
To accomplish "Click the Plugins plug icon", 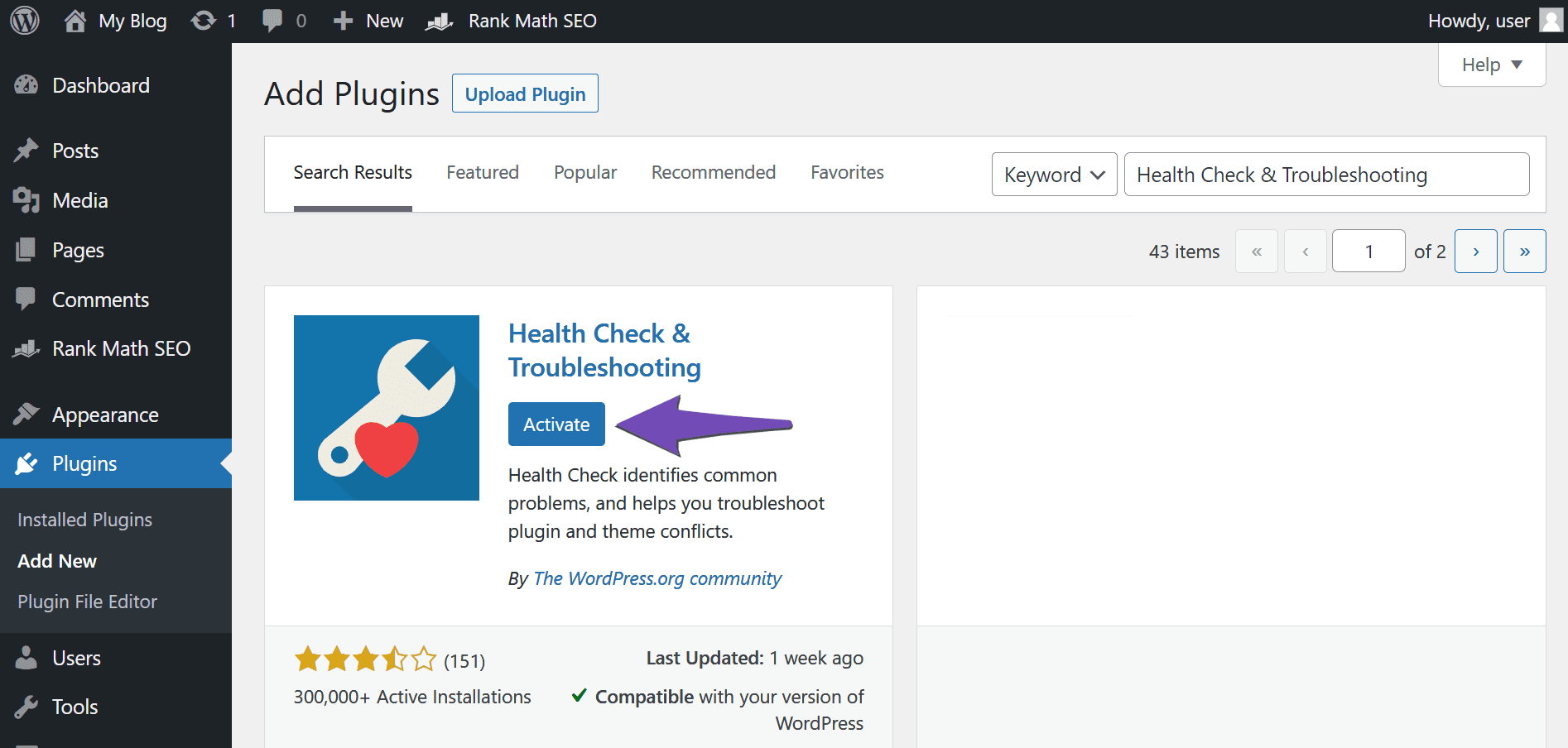I will tap(26, 463).
